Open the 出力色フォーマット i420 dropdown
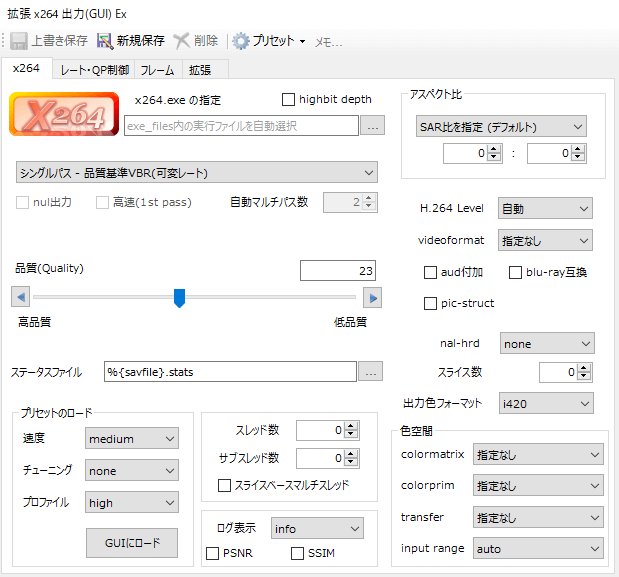 click(x=546, y=403)
